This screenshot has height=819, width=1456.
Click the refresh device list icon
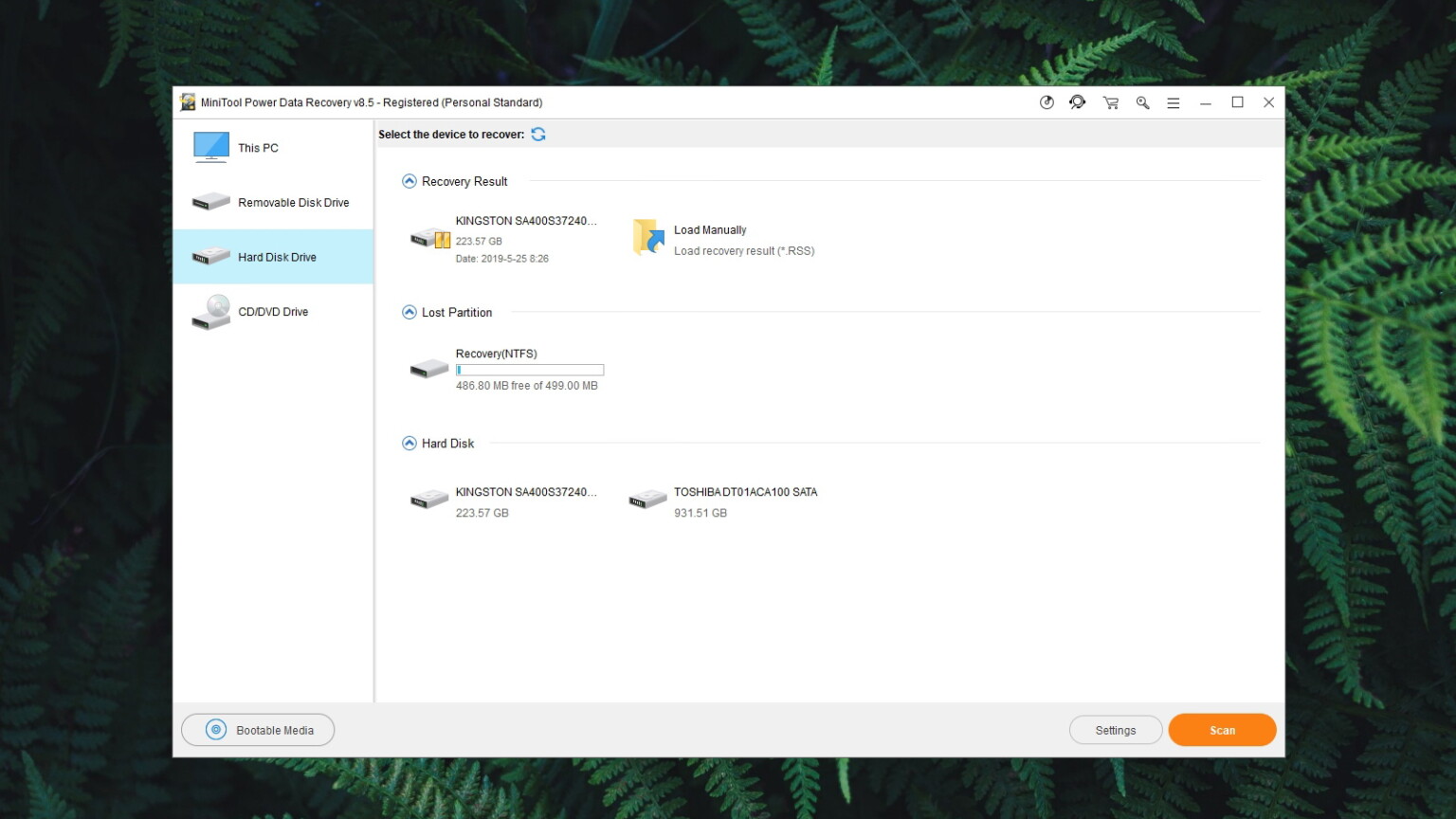538,134
